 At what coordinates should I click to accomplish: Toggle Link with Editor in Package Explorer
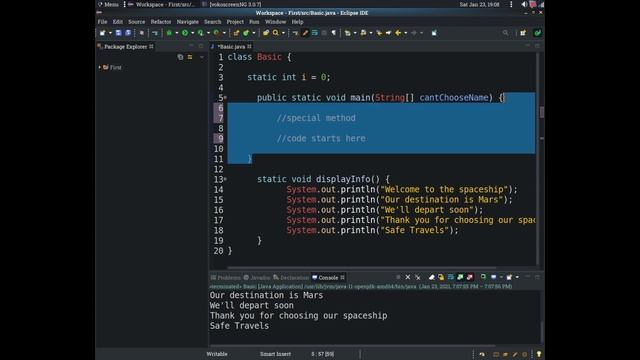pyautogui.click(x=190, y=57)
